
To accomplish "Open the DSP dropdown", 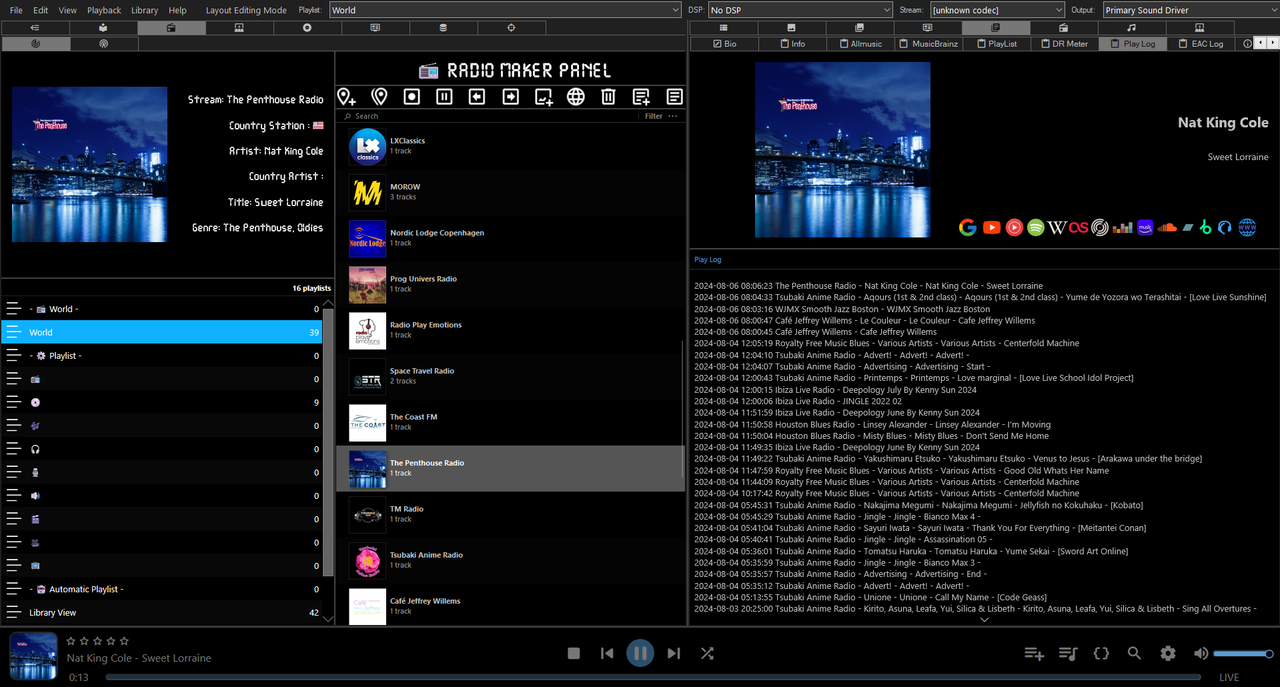I will pyautogui.click(x=799, y=10).
